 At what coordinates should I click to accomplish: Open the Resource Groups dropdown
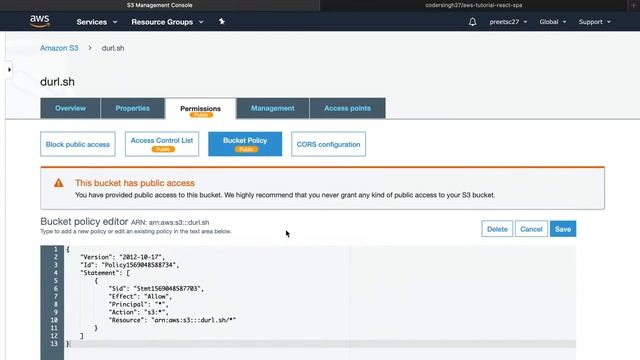[x=167, y=22]
